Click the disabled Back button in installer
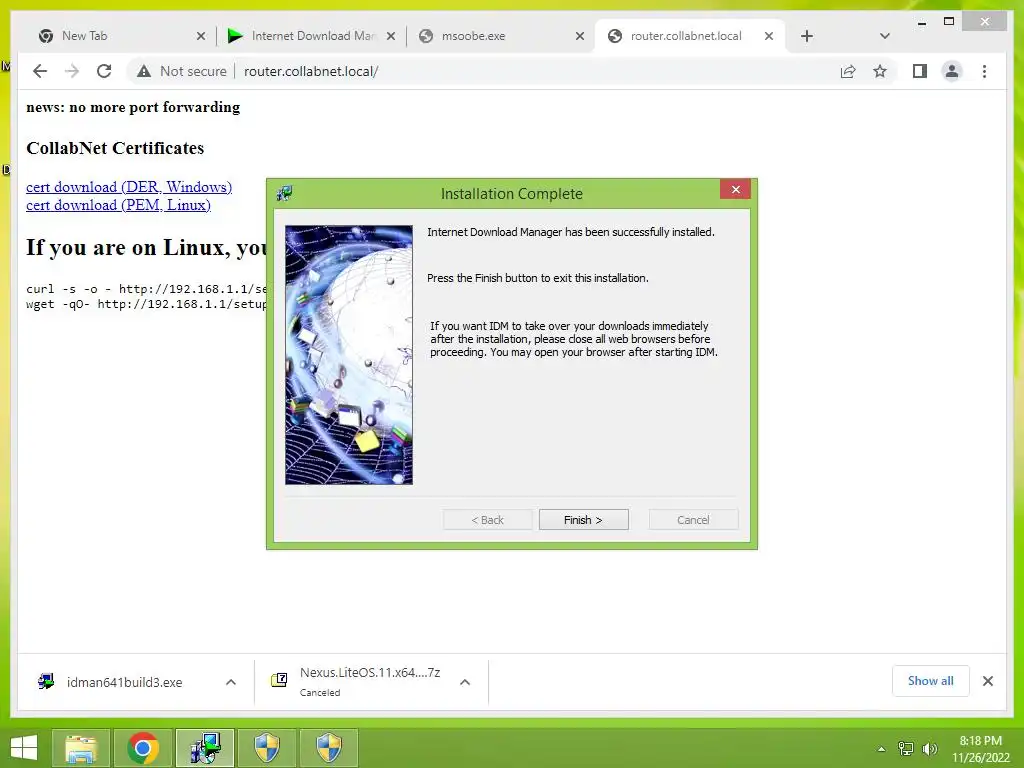The height and width of the screenshot is (768, 1024). click(487, 520)
